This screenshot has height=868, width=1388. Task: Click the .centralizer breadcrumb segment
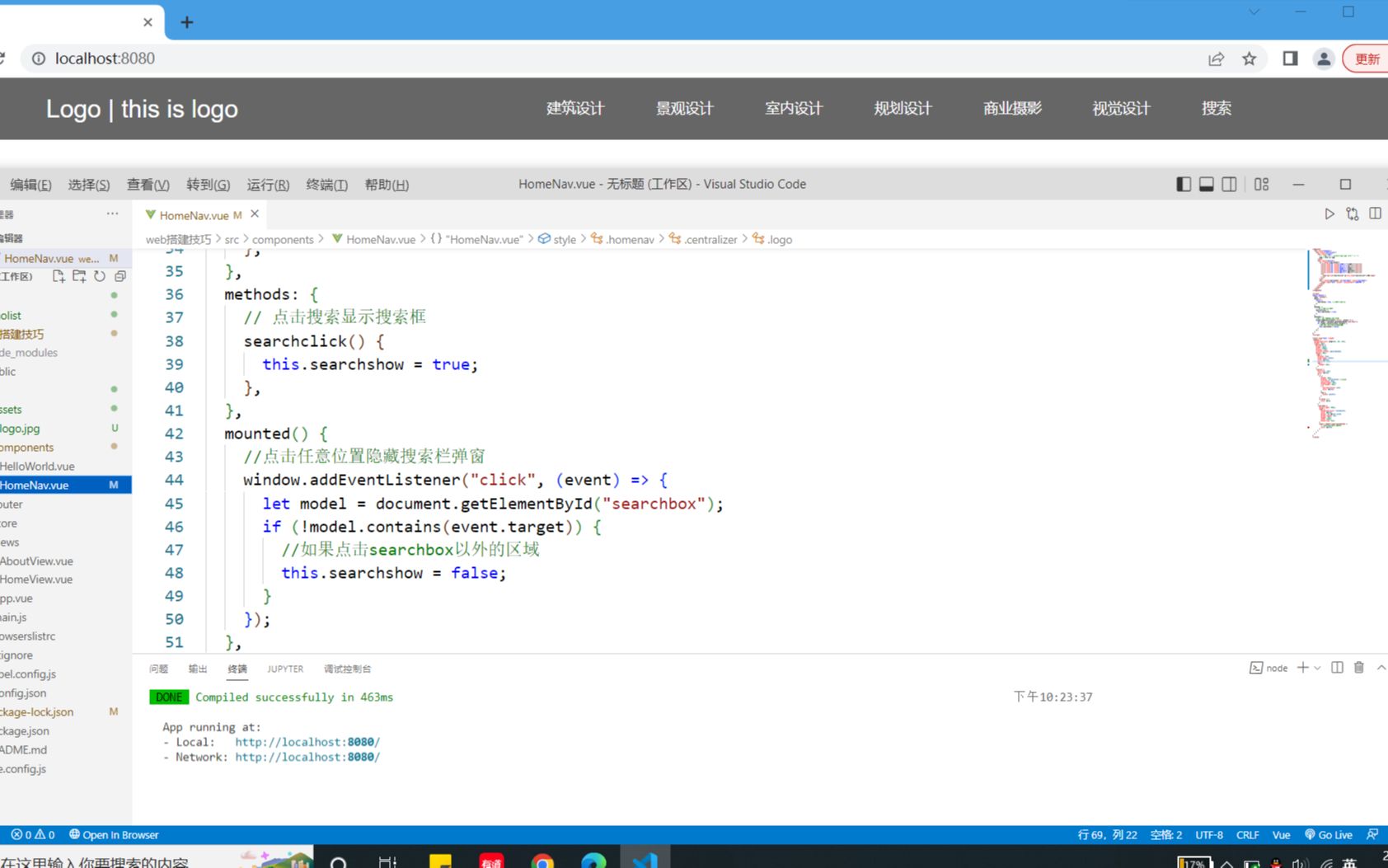(704, 240)
